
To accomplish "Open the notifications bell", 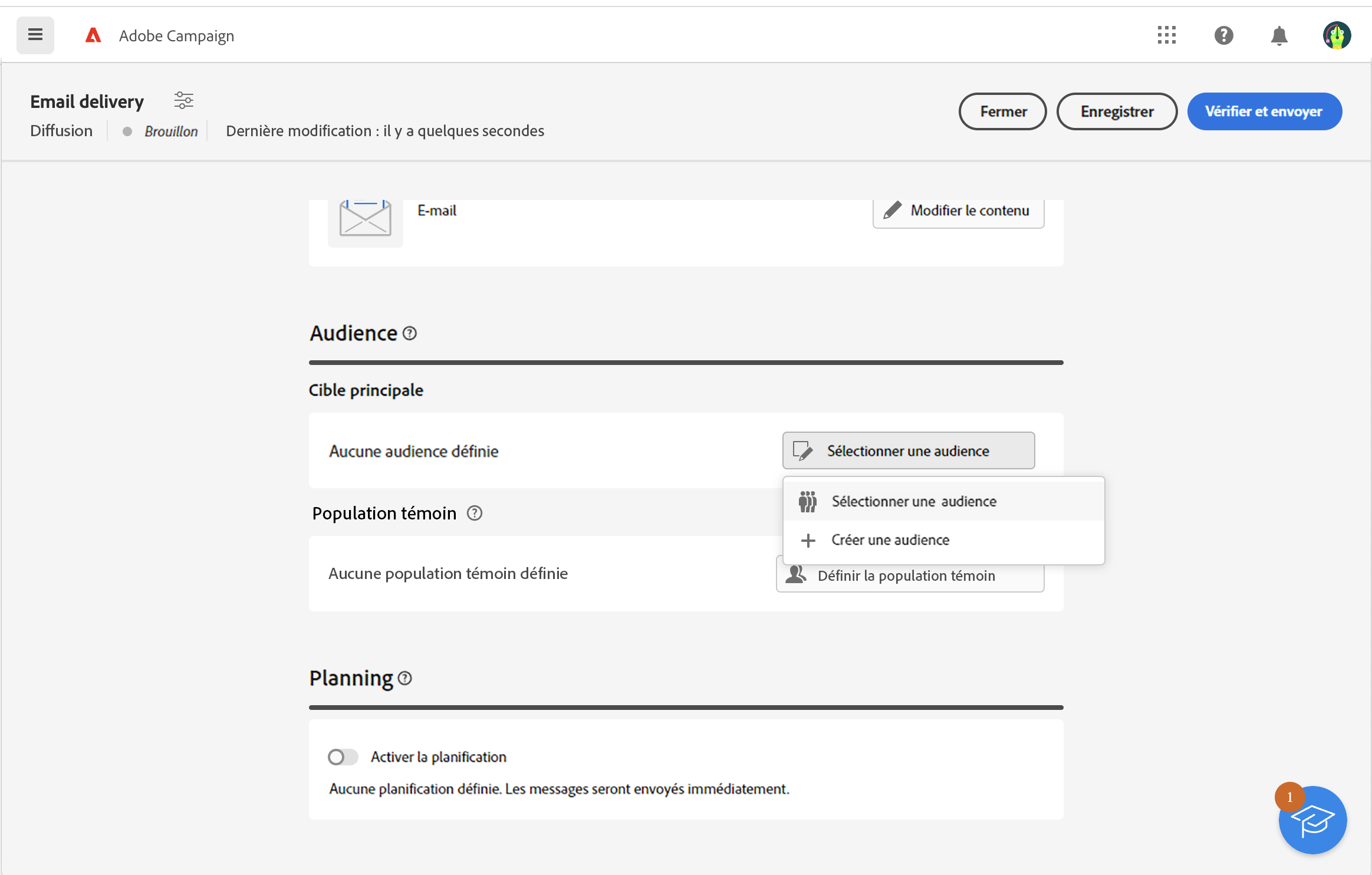I will [x=1279, y=36].
